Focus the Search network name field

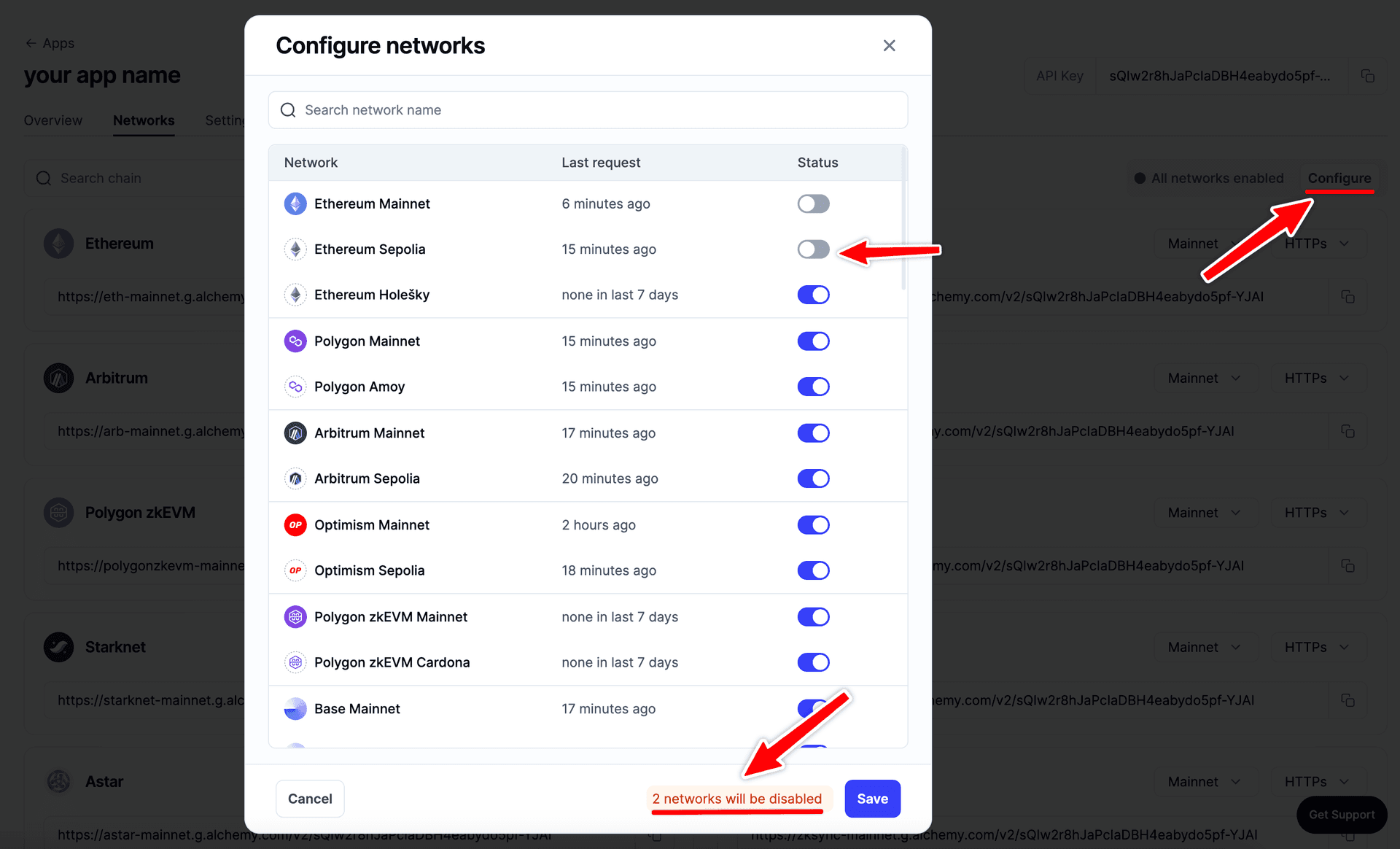point(588,110)
